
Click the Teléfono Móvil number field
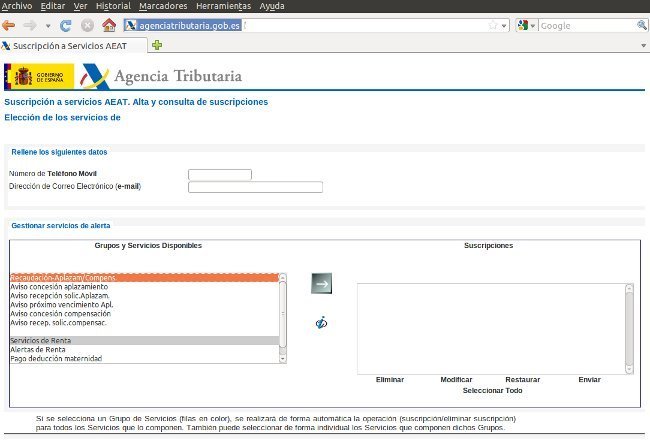click(x=219, y=174)
